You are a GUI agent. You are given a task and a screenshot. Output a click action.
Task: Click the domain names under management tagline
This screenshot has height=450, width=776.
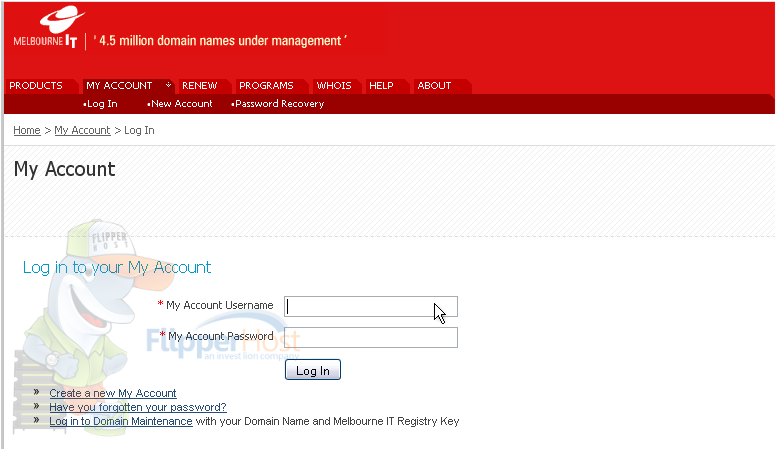coord(220,41)
